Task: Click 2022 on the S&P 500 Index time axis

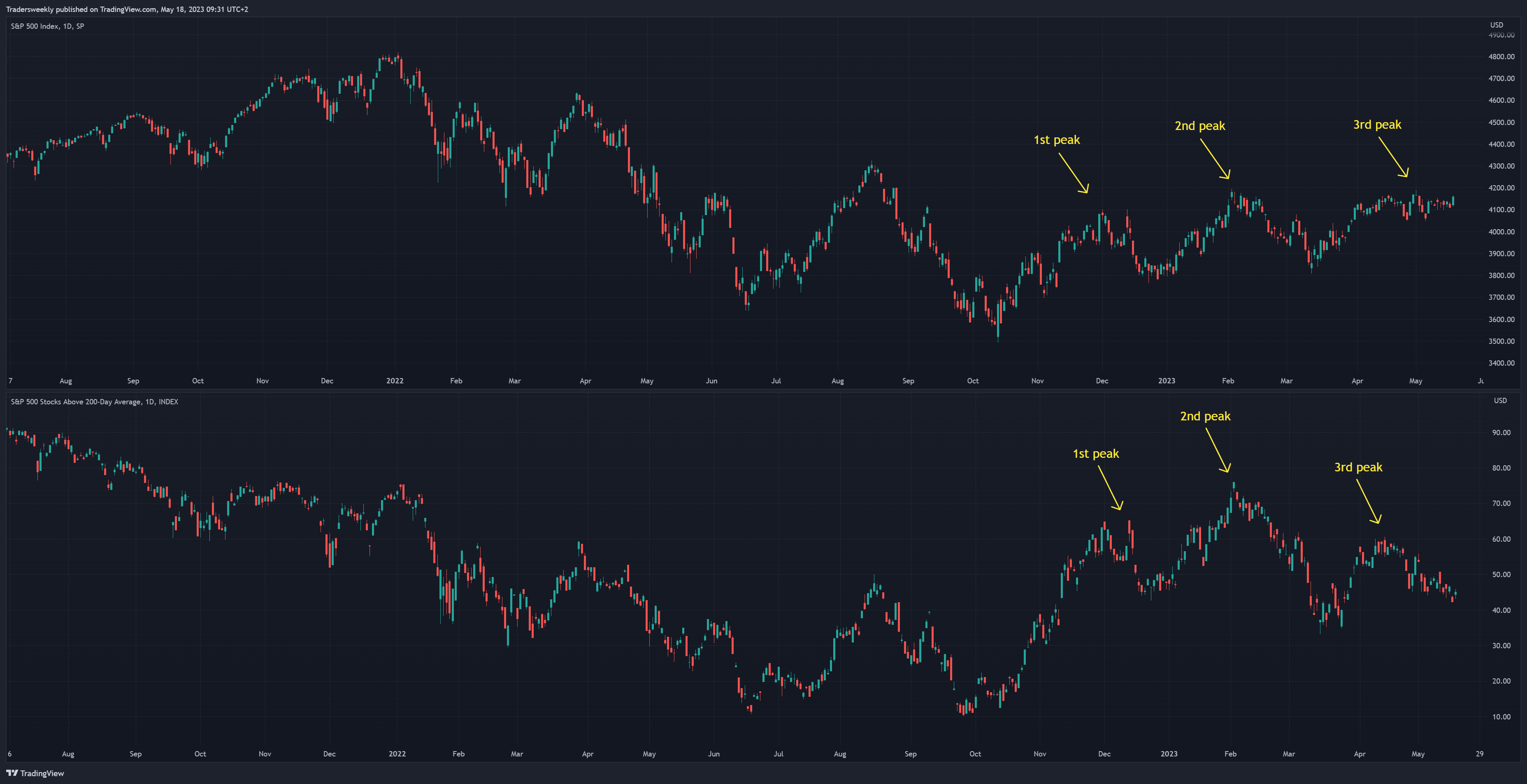Action: 395,381
